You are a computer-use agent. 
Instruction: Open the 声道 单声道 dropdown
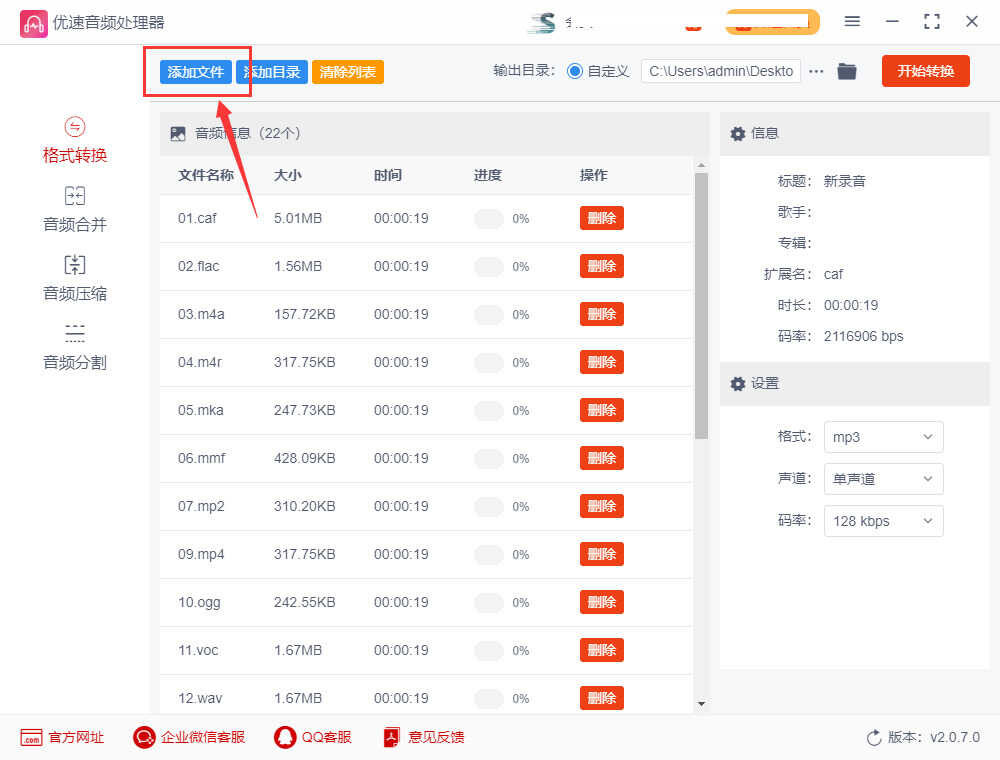click(x=883, y=479)
